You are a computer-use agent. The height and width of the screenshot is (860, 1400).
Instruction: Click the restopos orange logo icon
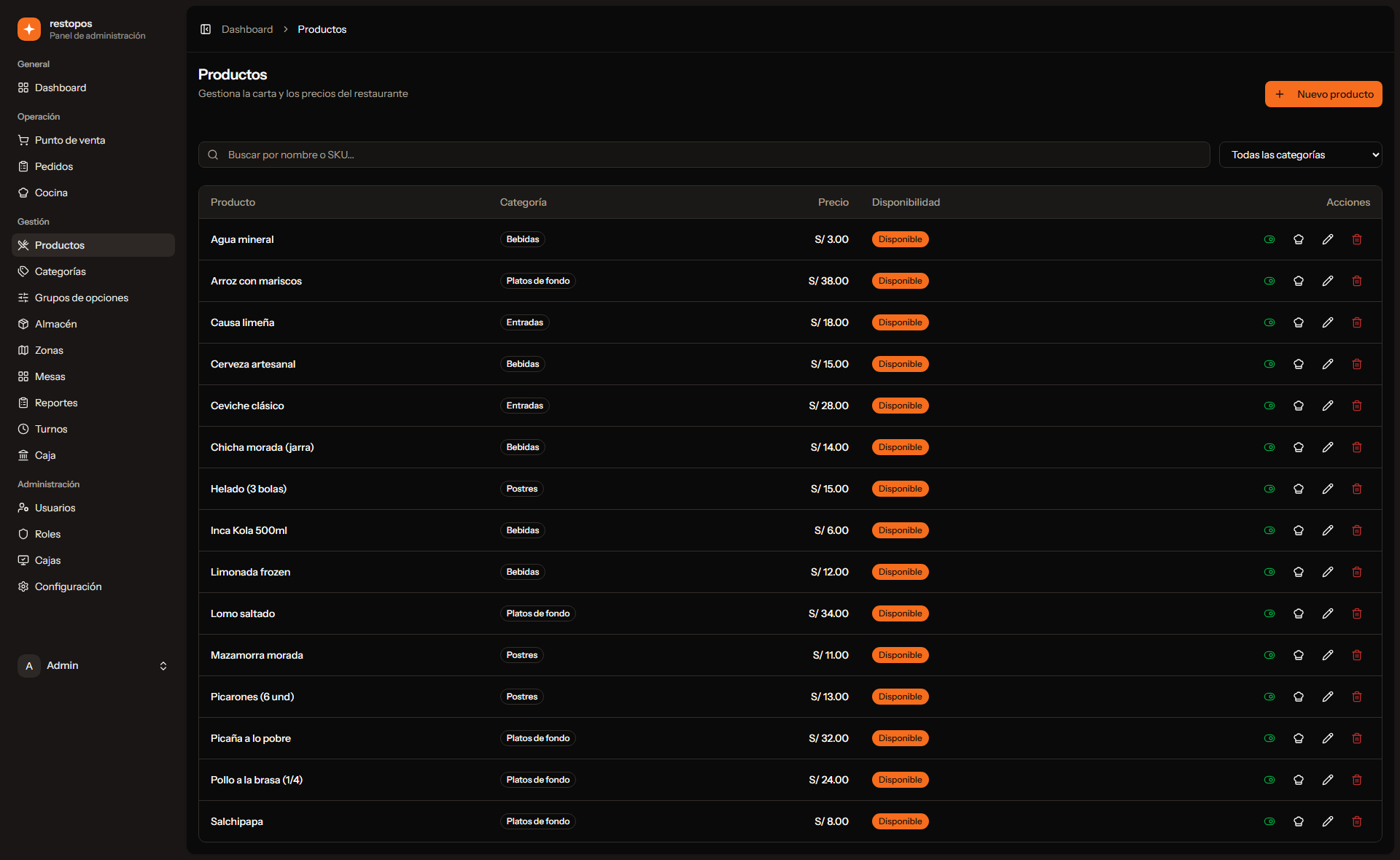(x=29, y=29)
